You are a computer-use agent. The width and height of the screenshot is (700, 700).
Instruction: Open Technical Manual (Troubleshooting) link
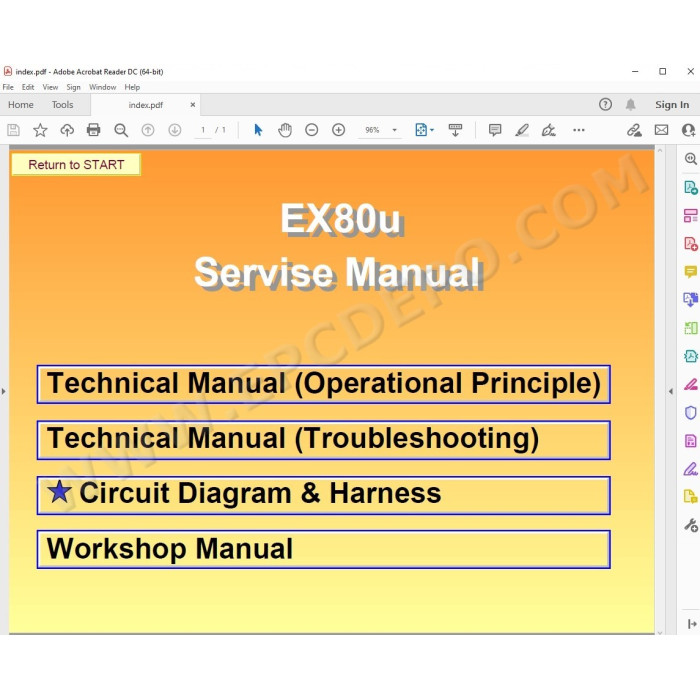click(324, 439)
